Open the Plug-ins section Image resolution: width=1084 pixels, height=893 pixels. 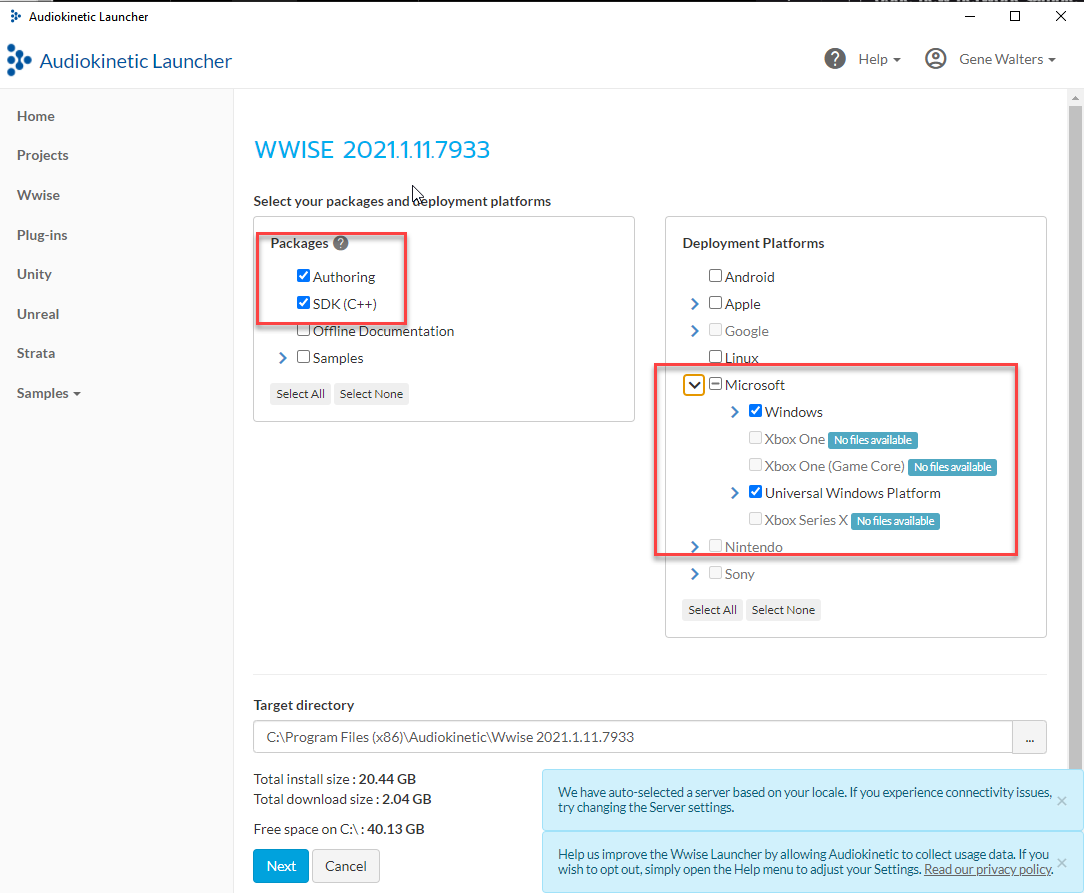pyautogui.click(x=42, y=235)
